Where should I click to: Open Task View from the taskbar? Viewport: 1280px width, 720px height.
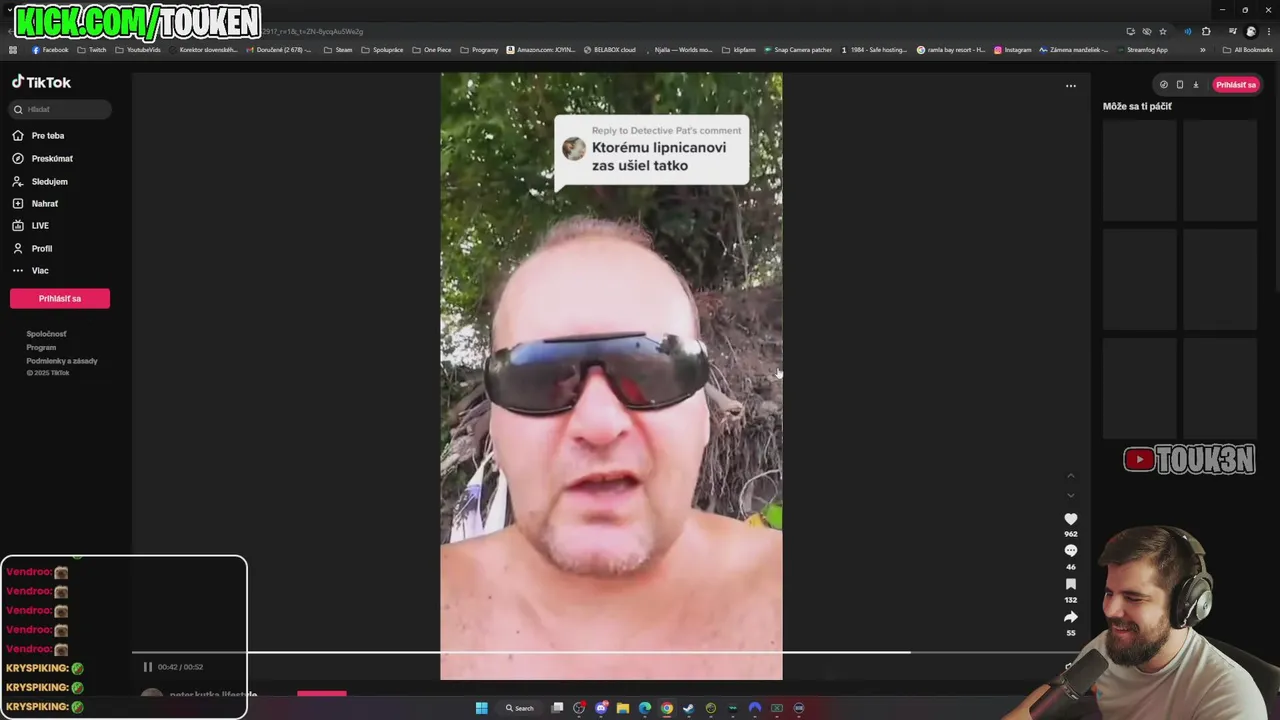coord(557,708)
